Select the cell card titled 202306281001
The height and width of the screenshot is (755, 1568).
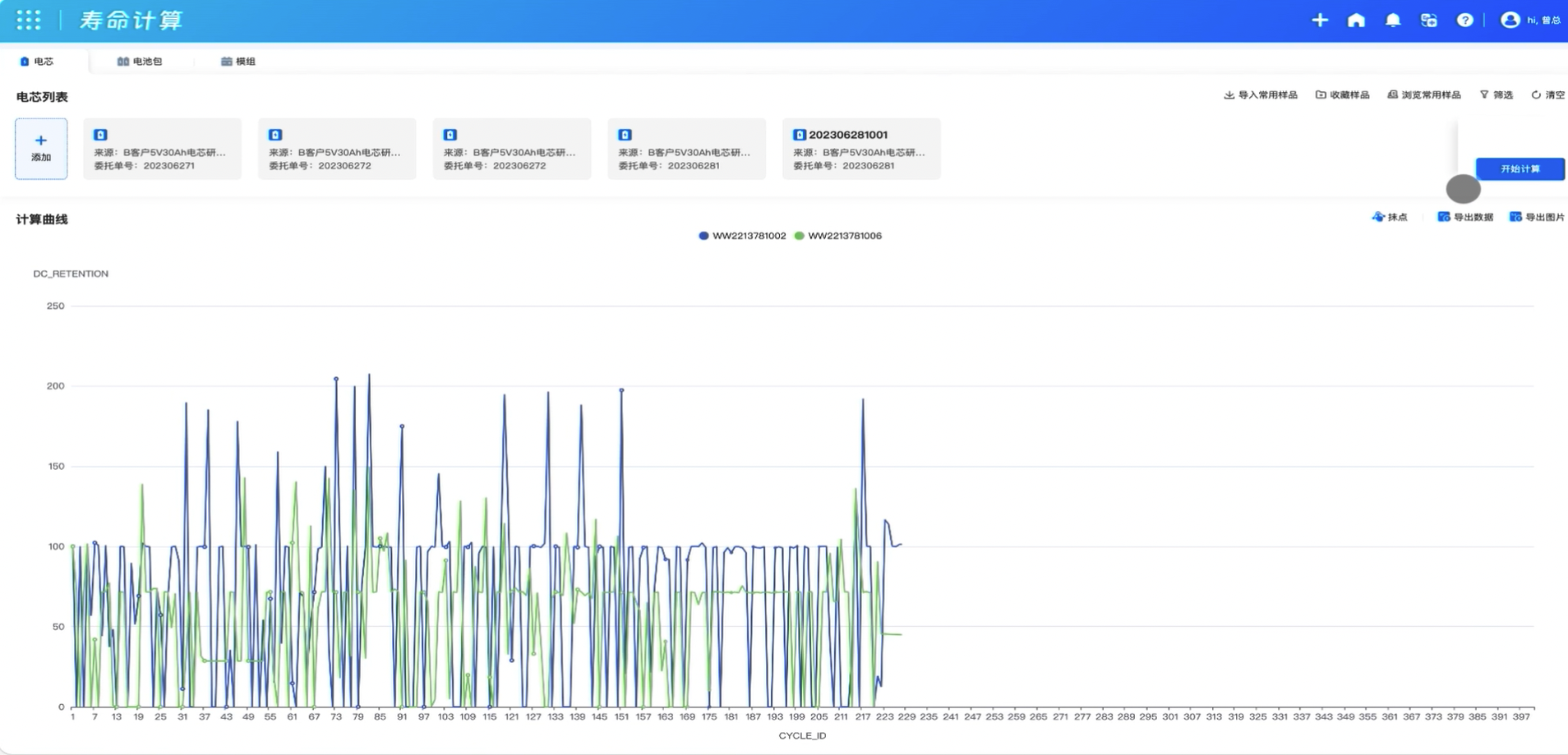pos(861,149)
